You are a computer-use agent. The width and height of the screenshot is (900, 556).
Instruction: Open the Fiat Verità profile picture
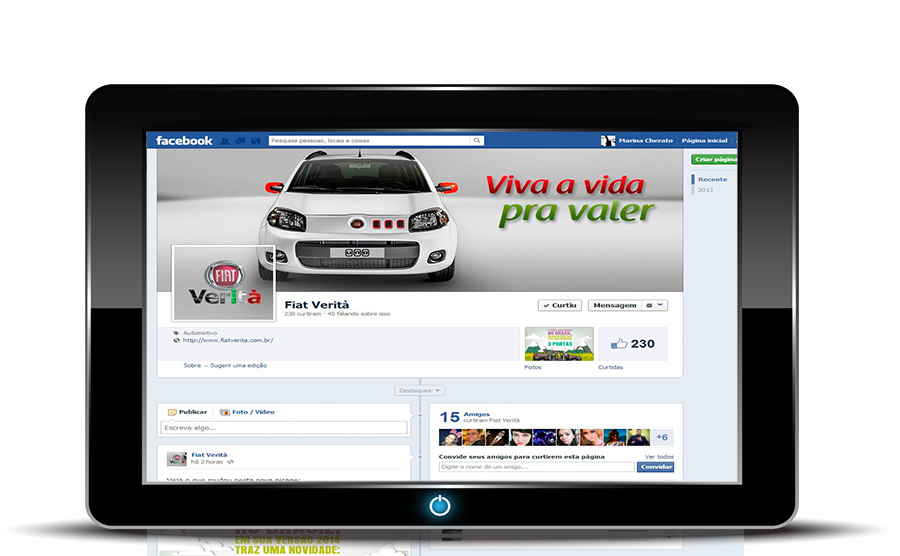tap(224, 282)
